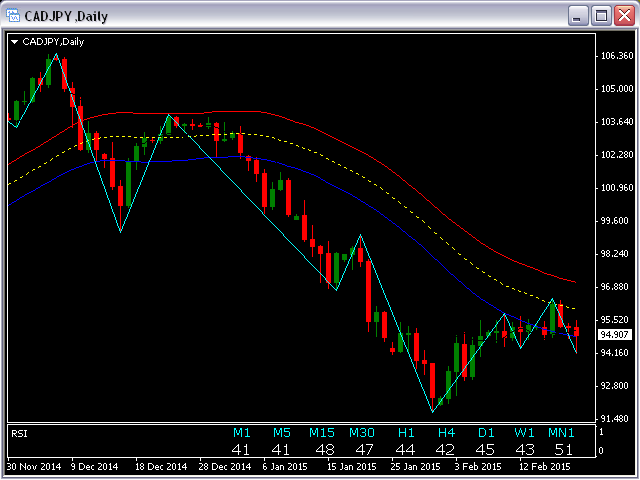Click the H1 timeframe RSI label
This screenshot has width=640, height=480.
click(x=406, y=433)
